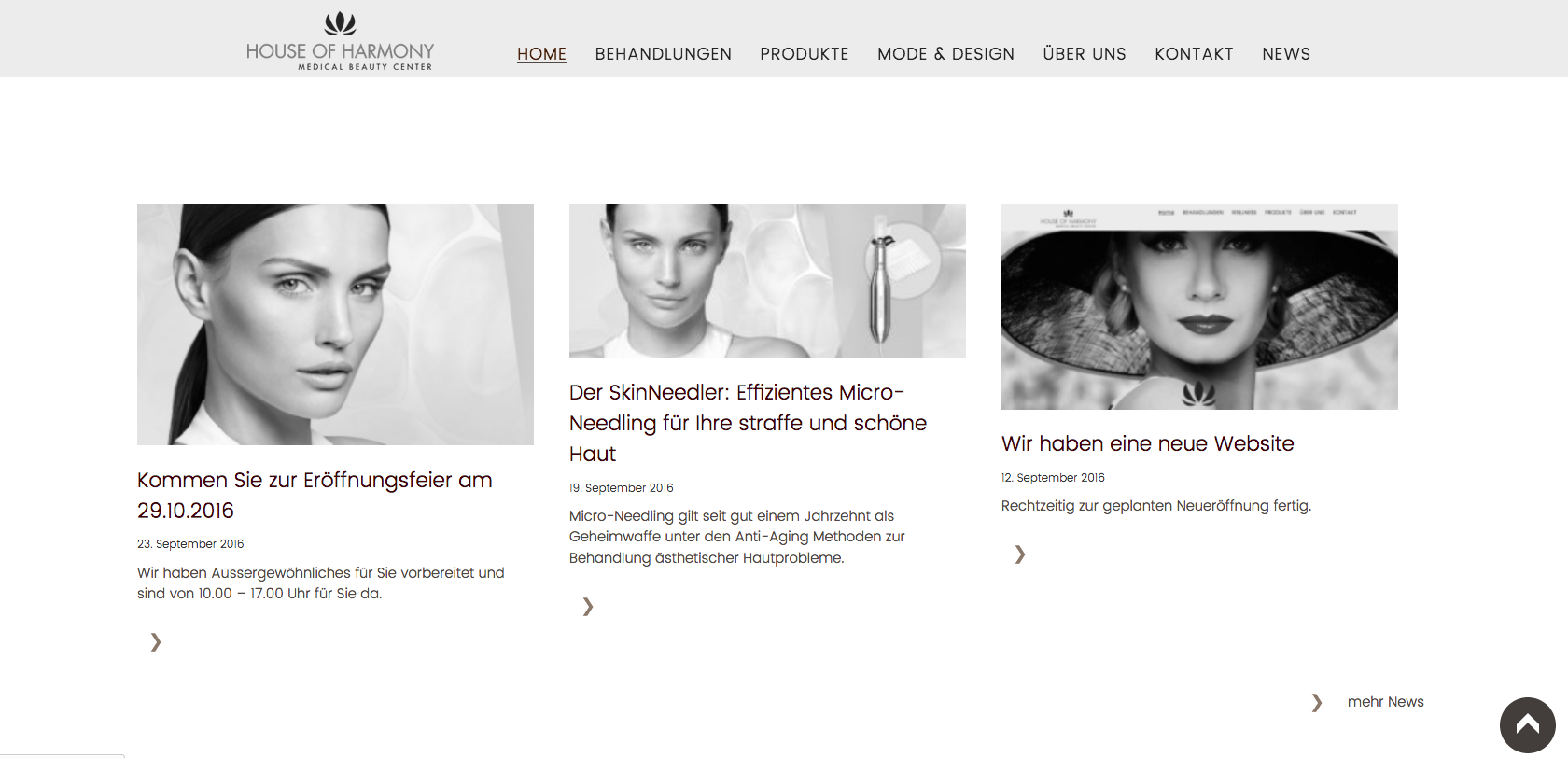Go to the Produkte page

click(805, 54)
